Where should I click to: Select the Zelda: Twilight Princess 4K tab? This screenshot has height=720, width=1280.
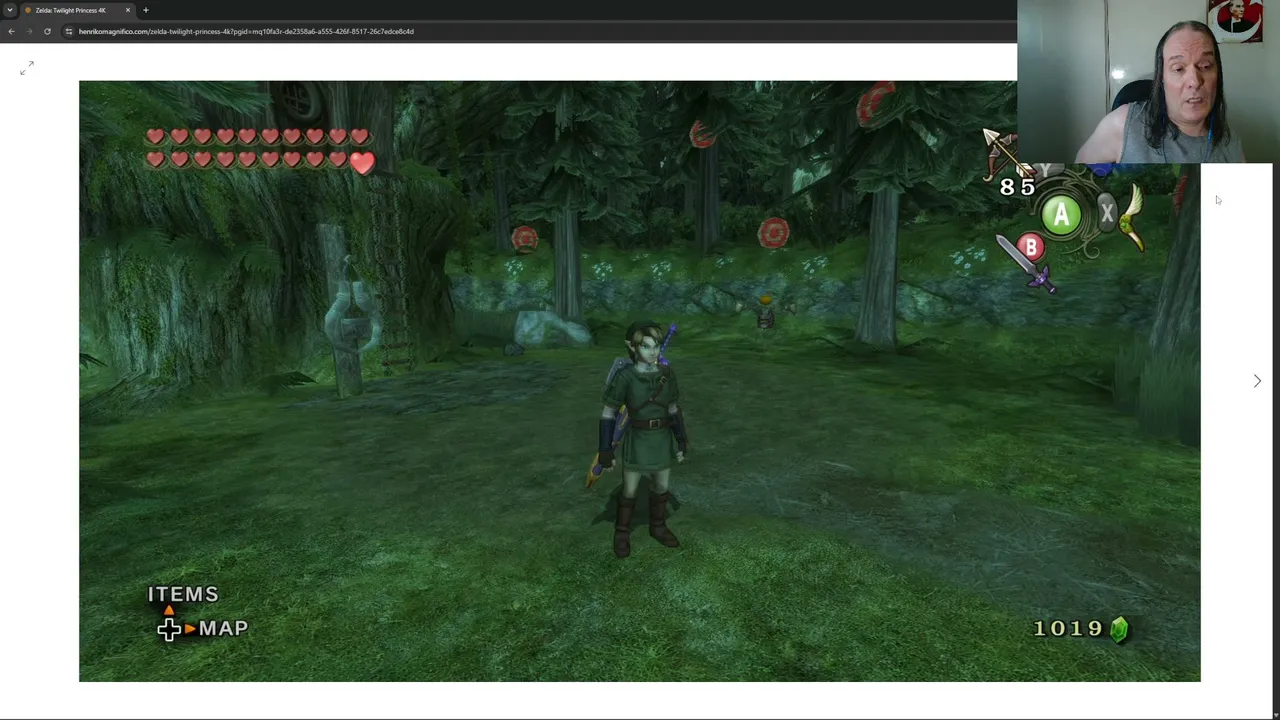[78, 10]
